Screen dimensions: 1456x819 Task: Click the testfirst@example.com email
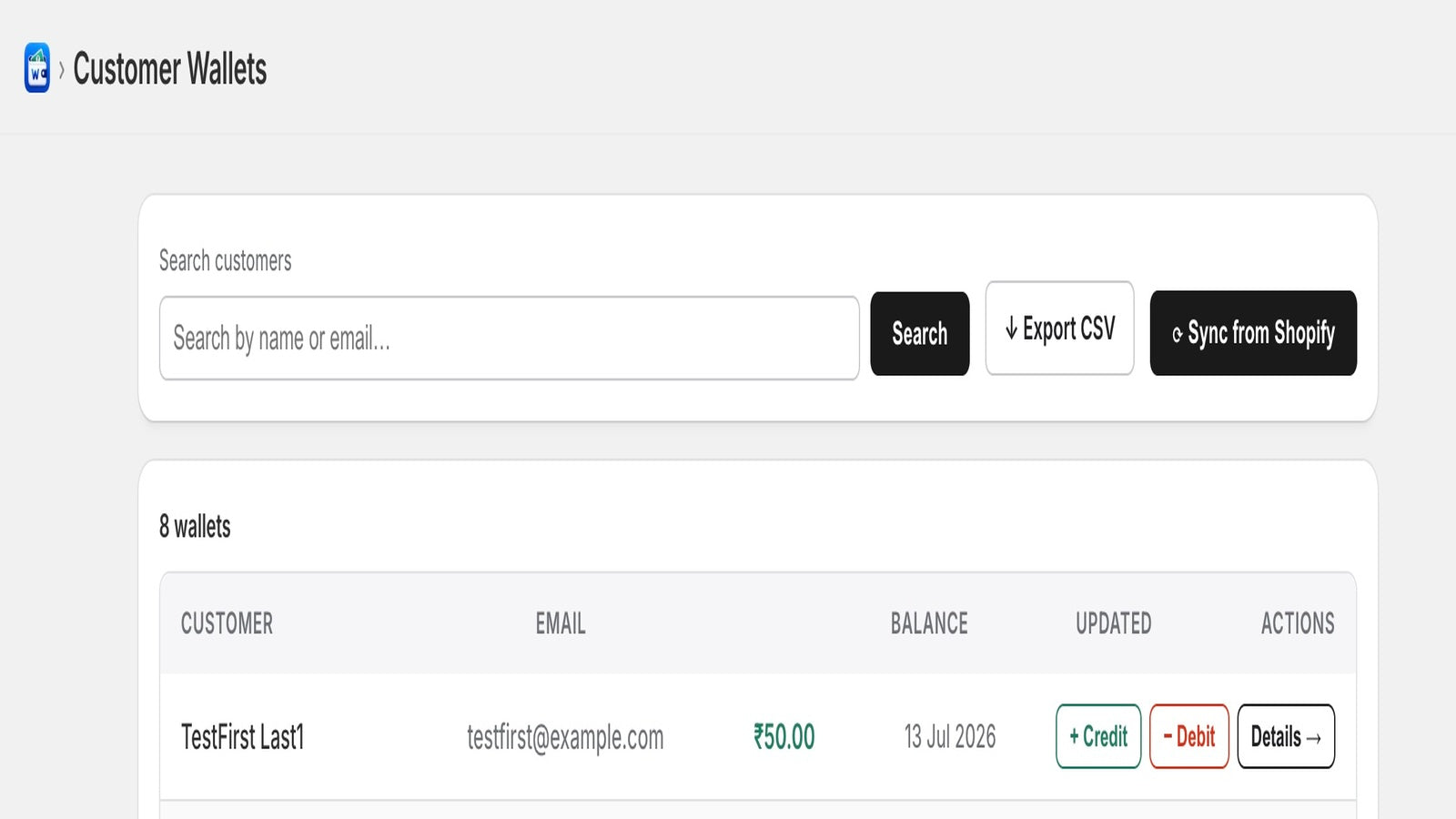[x=565, y=737]
